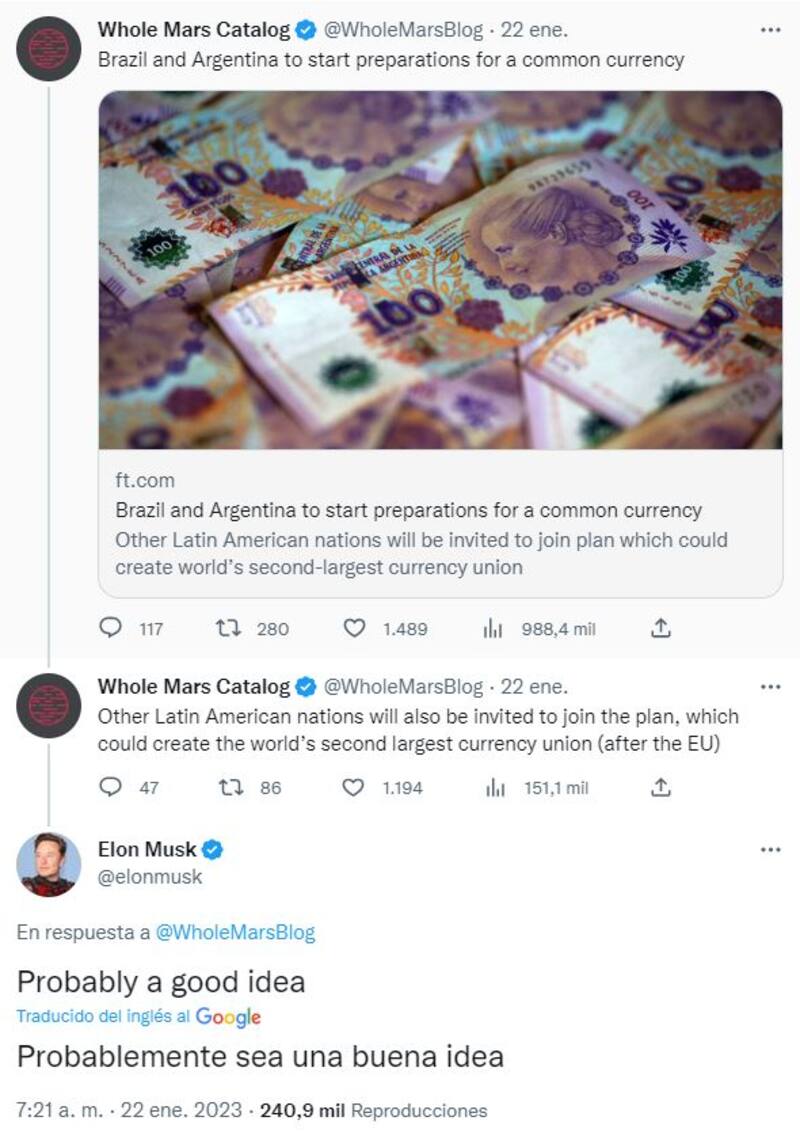
Task: Click the @WholeMarsBlog reply mention link
Action: click(x=236, y=933)
